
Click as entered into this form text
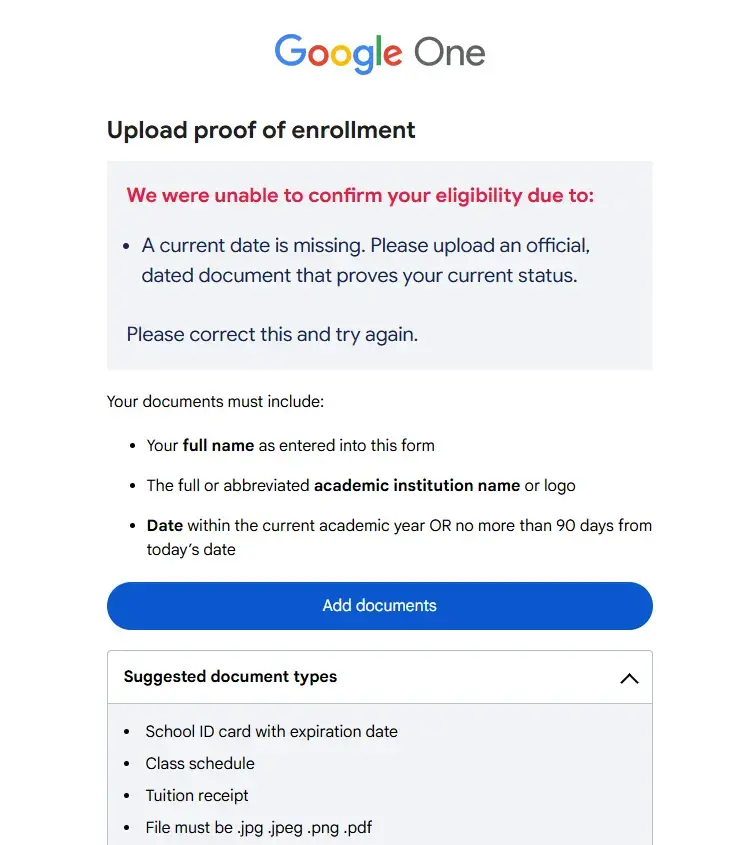[346, 446]
